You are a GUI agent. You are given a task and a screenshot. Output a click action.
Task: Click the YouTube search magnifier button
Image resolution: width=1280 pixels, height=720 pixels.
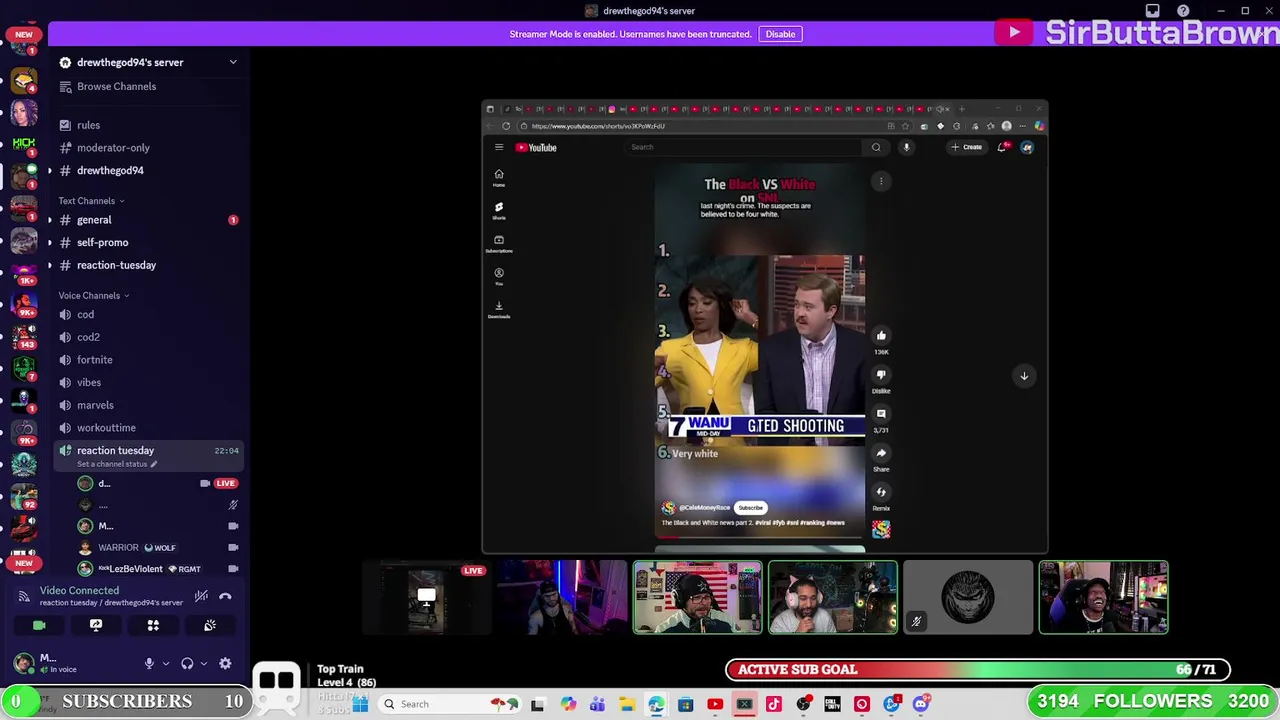pyautogui.click(x=876, y=147)
